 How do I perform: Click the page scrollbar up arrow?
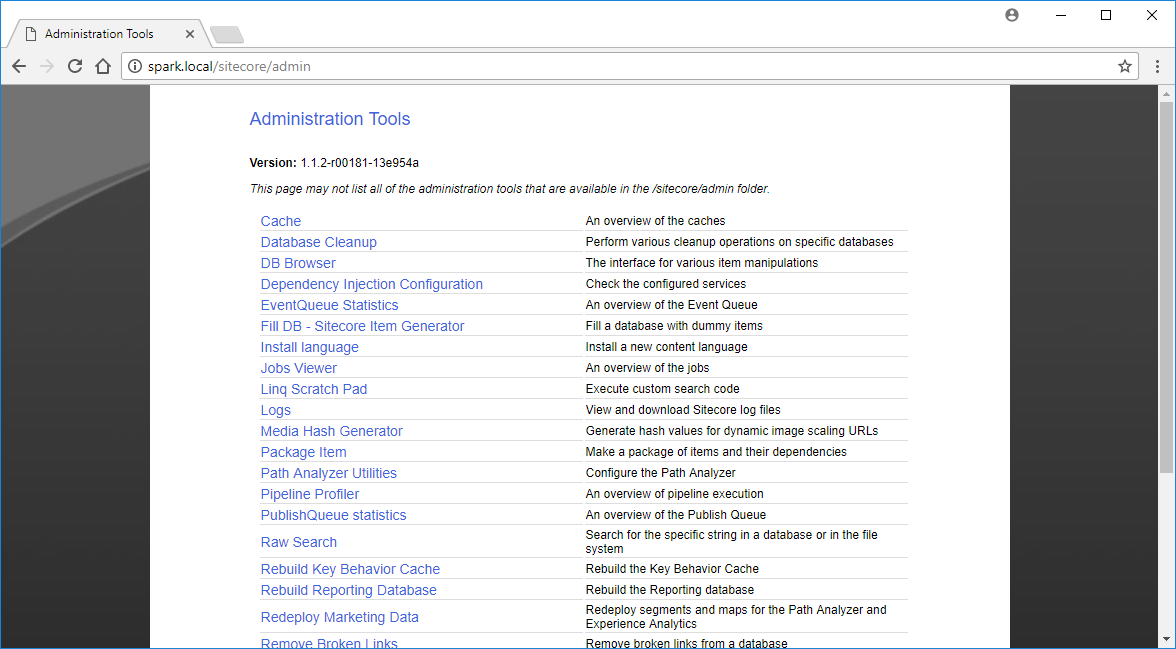pos(1166,94)
